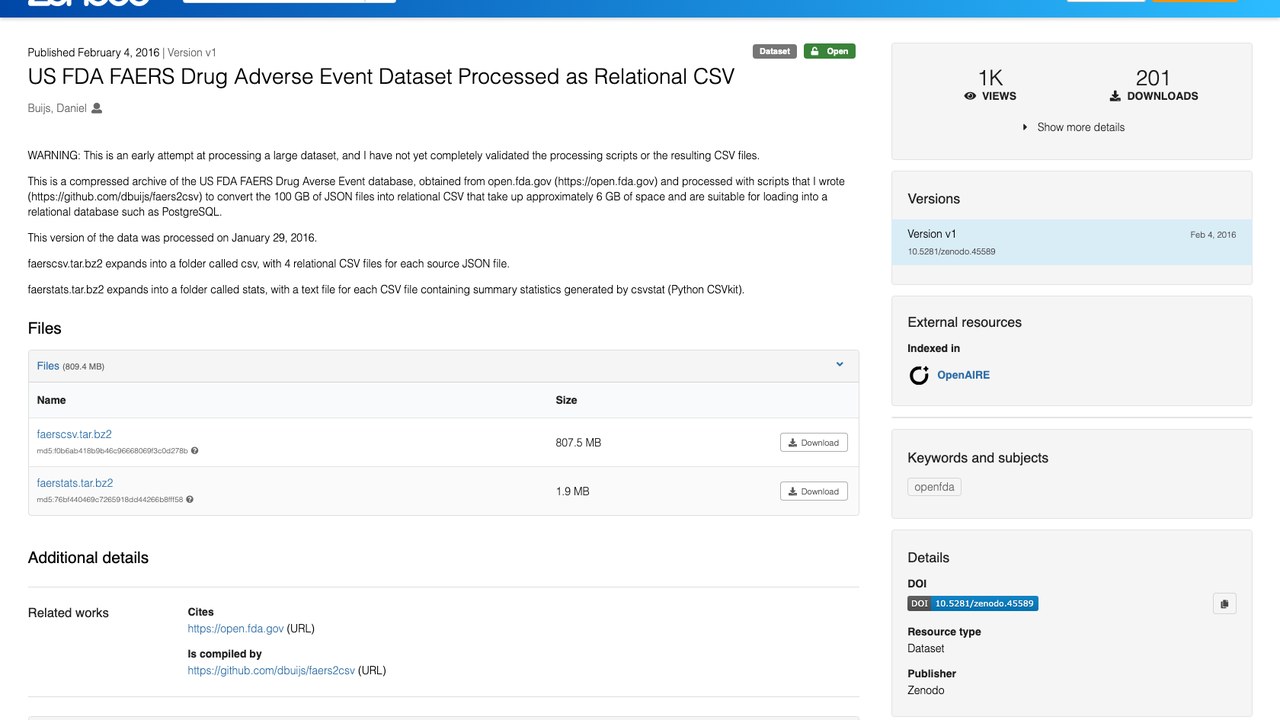Click the 807.5 MB size value
Viewport: 1280px width, 720px height.
(x=578, y=443)
